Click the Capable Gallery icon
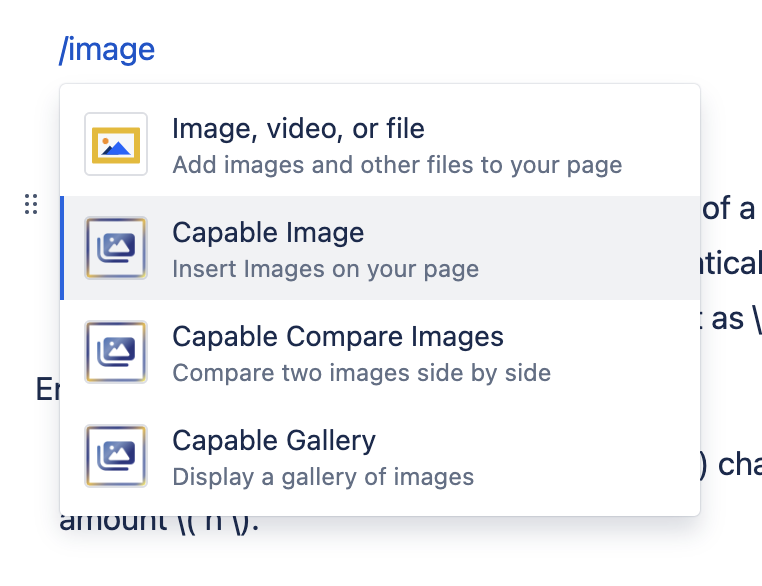The width and height of the screenshot is (762, 586). tap(116, 456)
